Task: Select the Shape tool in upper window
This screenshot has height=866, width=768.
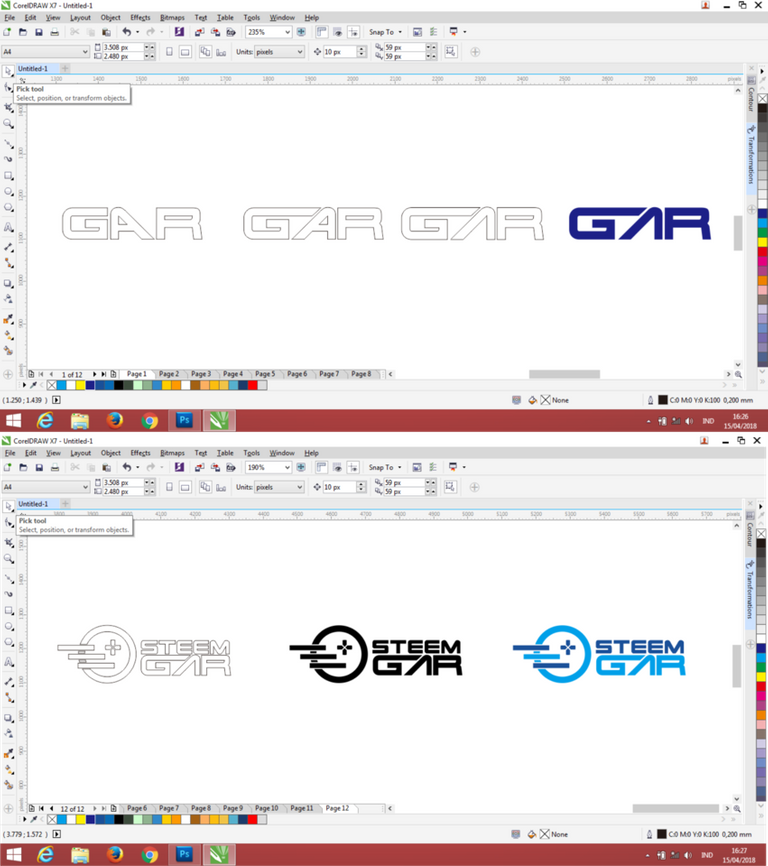Action: 8,88
